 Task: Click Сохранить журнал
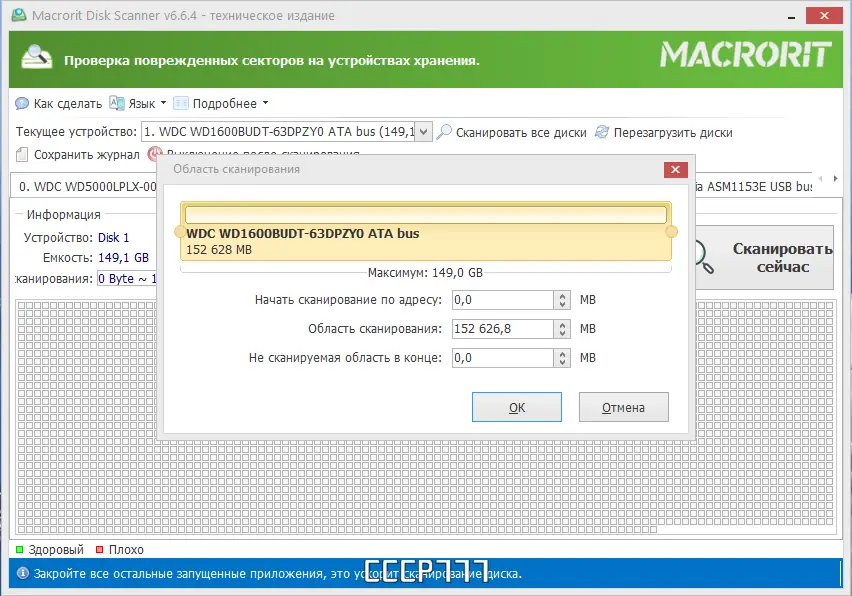coord(78,155)
